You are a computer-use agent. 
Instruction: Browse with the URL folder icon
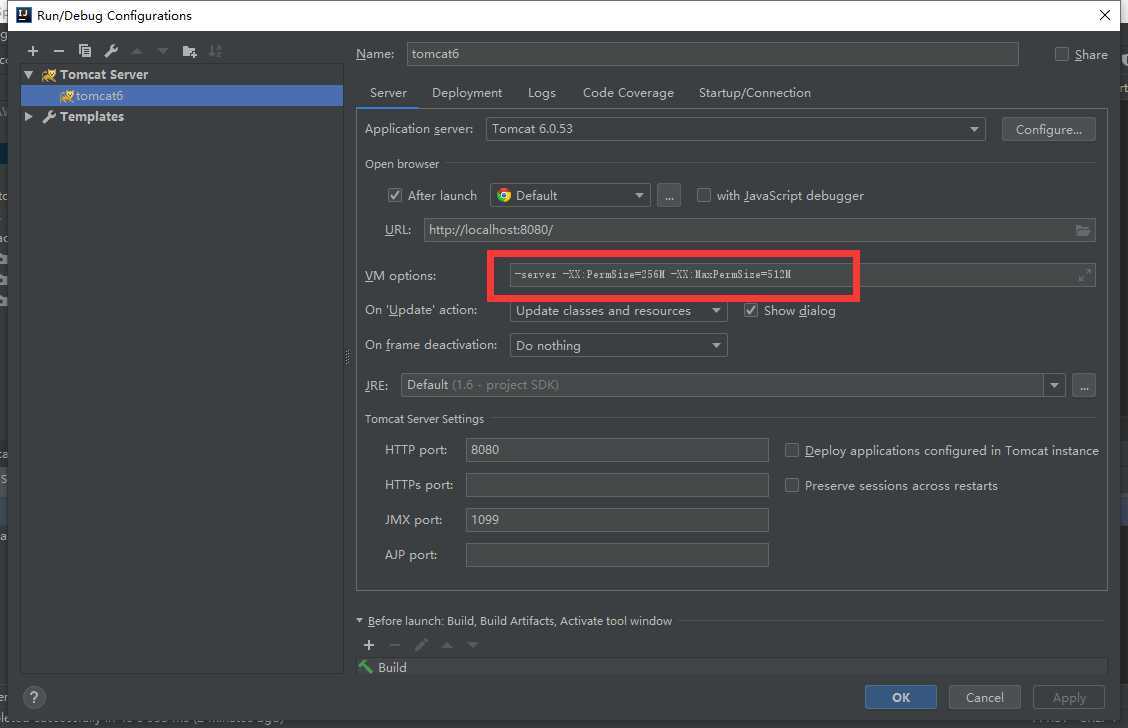(1083, 230)
